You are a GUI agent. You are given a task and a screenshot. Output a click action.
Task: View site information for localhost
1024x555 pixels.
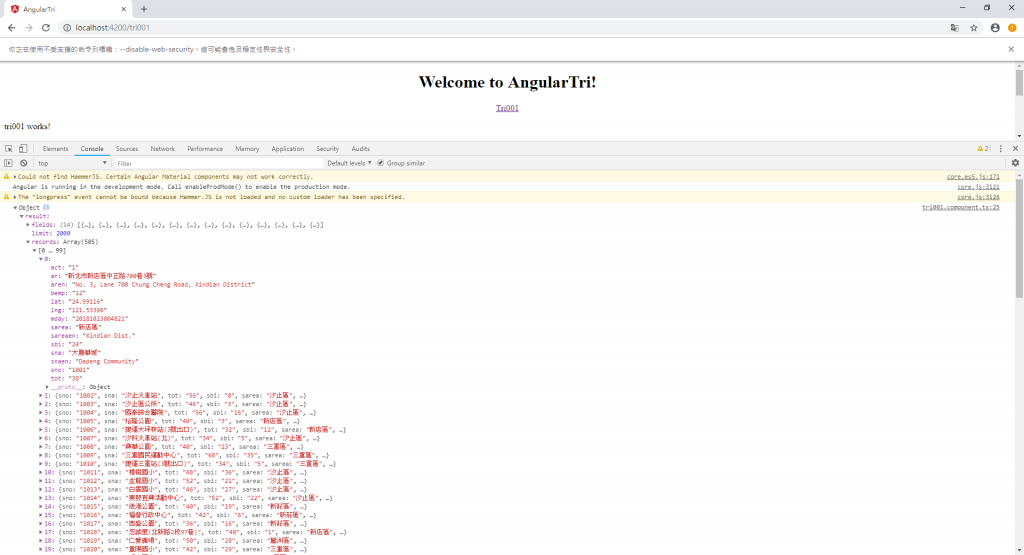pos(67,27)
